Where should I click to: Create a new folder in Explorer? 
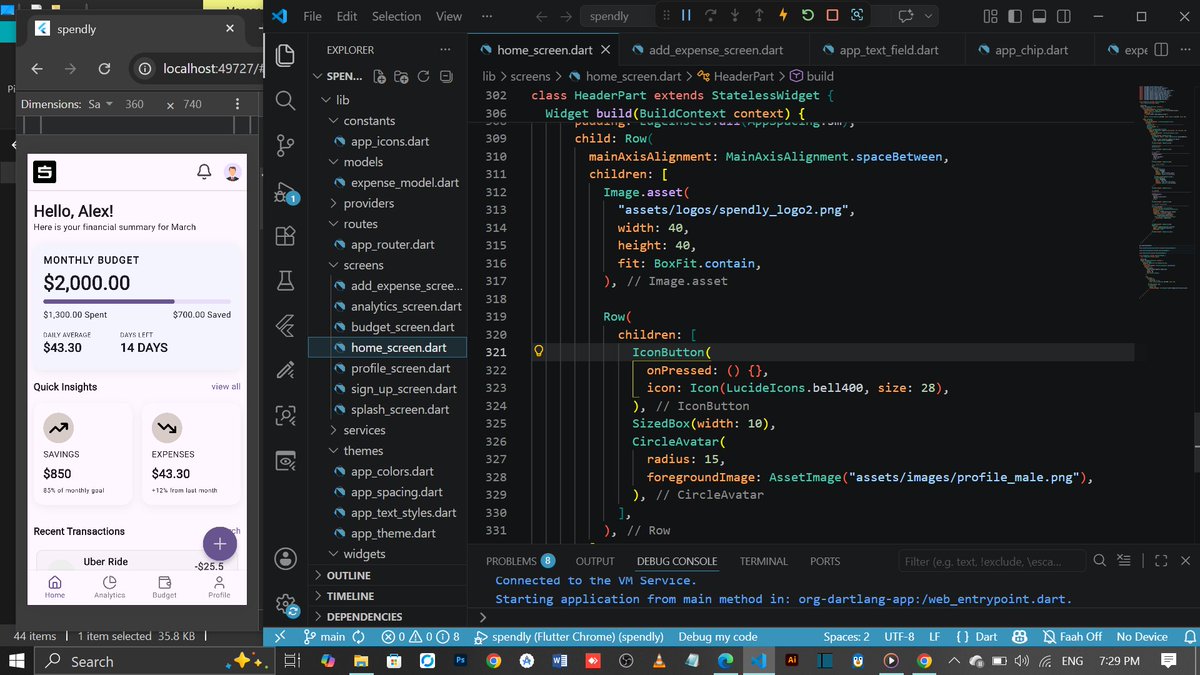click(402, 76)
